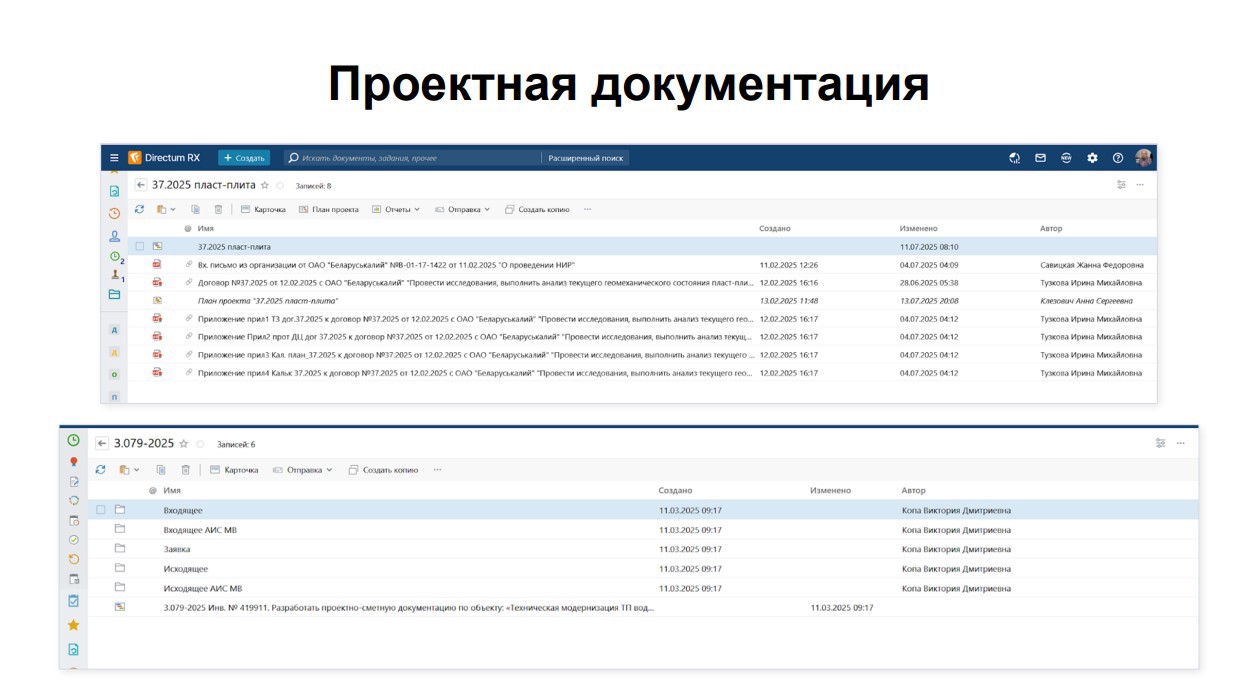Image resolution: width=1256 pixels, height=693 pixels.
Task: Refresh the 37.2025 пласт-плита list
Action: click(139, 210)
